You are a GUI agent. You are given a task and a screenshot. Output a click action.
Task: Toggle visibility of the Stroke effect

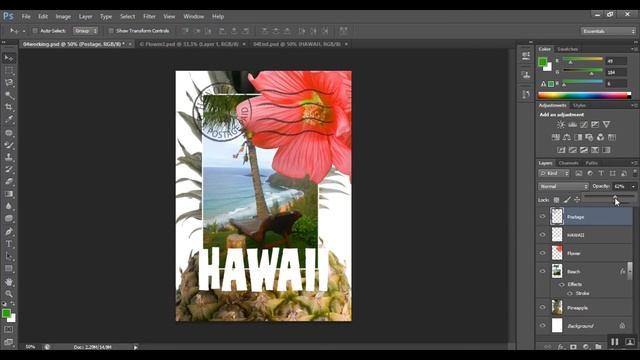click(570, 293)
